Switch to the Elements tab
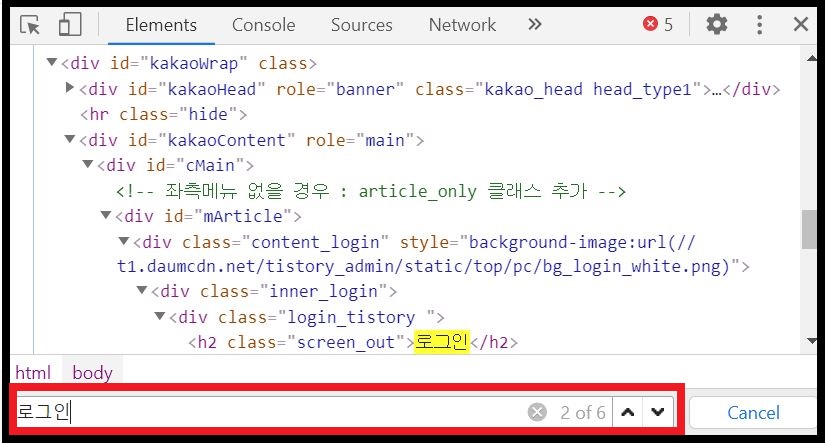This screenshot has height=443, width=825. pyautogui.click(x=161, y=25)
